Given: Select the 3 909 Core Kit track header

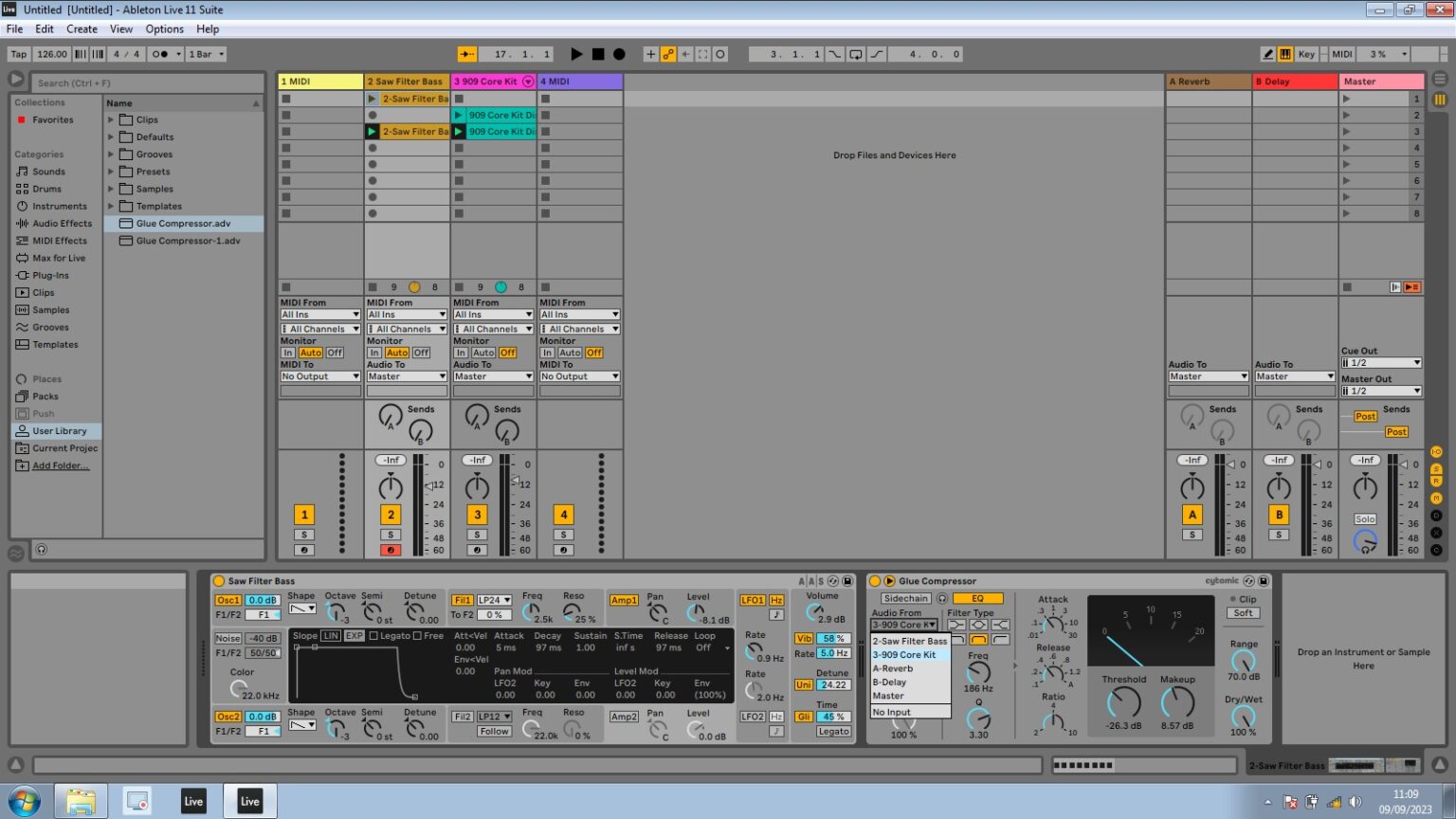Looking at the screenshot, I should coord(493,82).
